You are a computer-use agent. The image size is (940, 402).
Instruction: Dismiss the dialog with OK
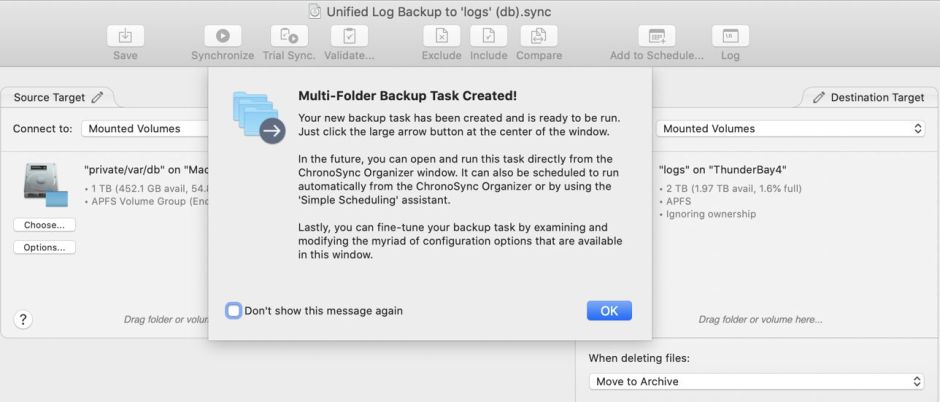[609, 310]
